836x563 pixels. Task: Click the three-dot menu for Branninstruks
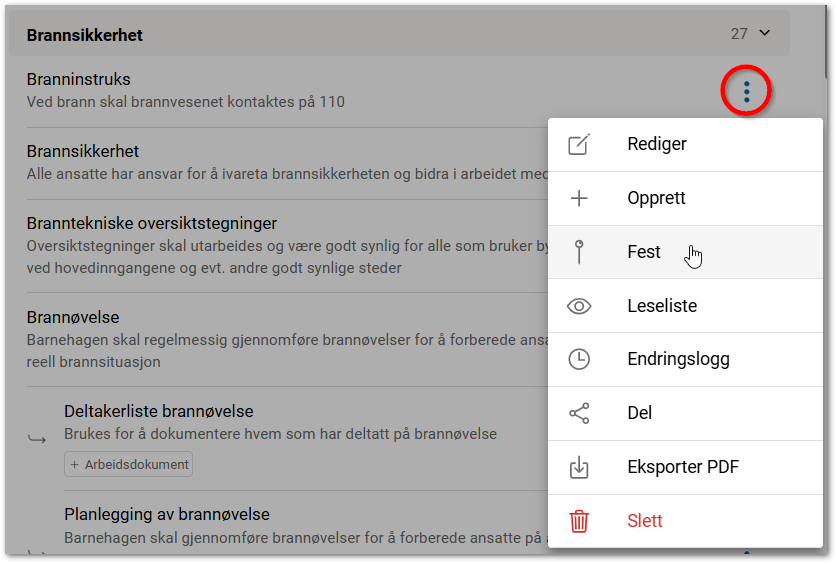pos(746,92)
